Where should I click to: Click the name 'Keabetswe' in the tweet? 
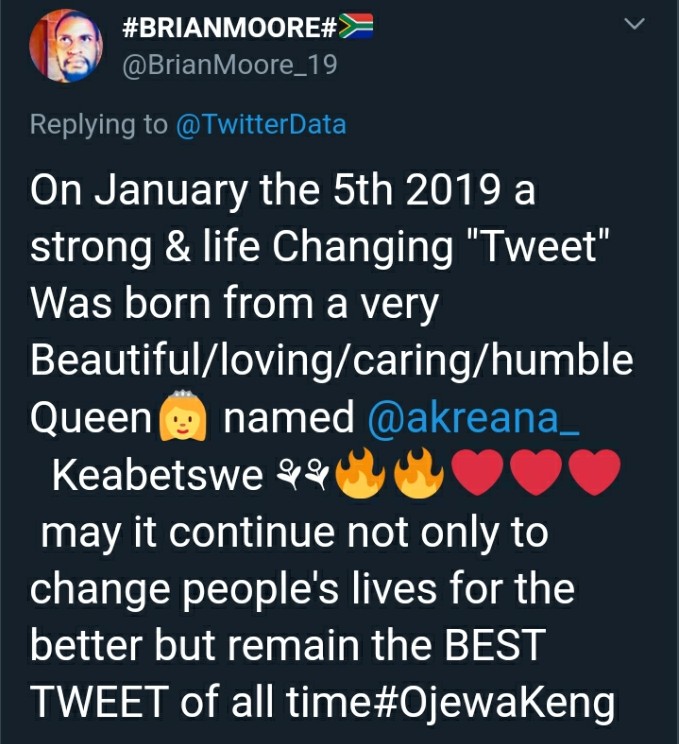tap(158, 475)
